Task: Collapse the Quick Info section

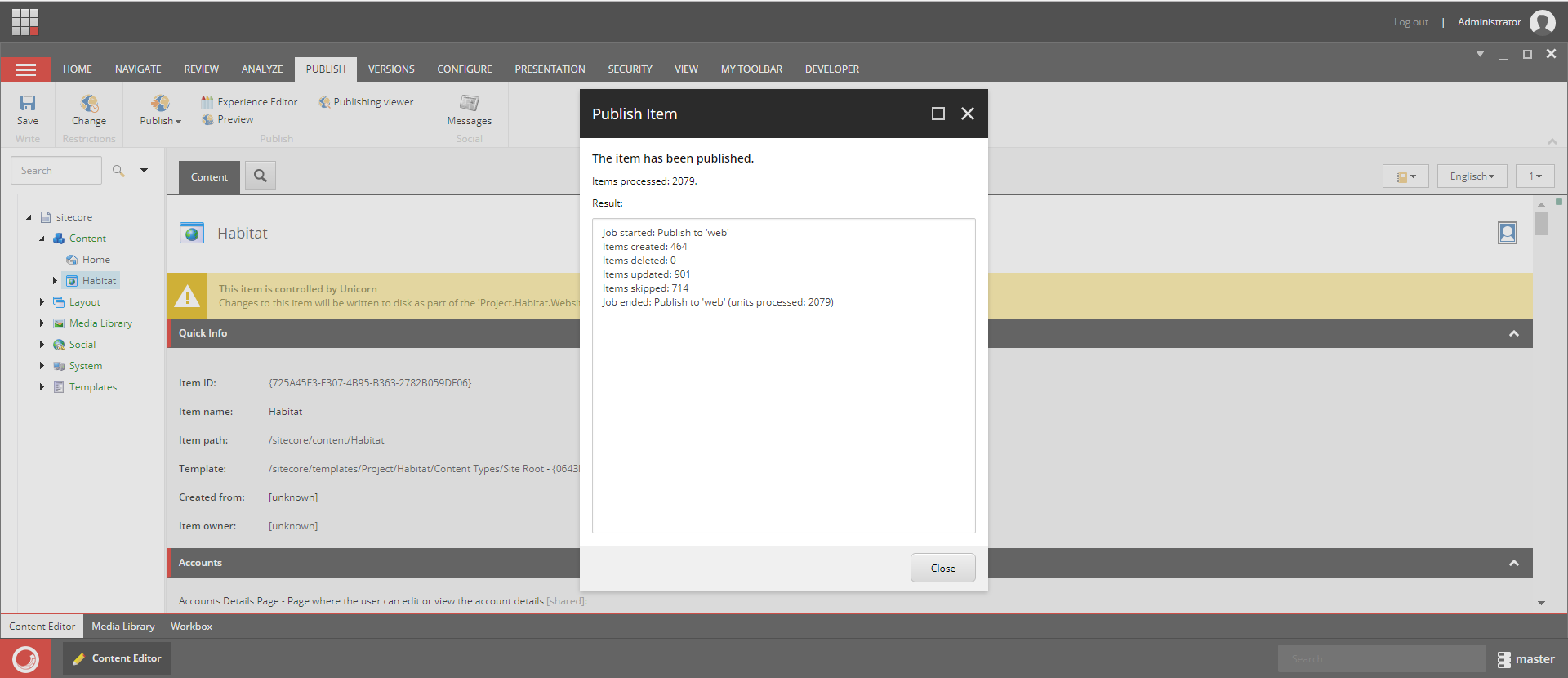Action: tap(1513, 333)
